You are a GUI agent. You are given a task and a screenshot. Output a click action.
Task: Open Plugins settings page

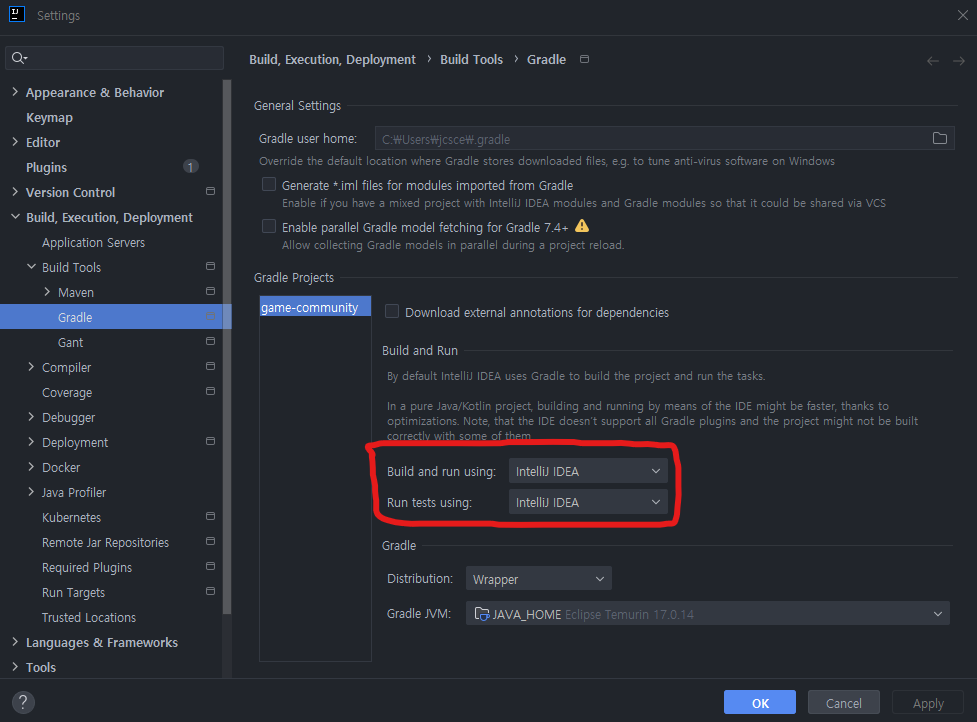(x=46, y=167)
